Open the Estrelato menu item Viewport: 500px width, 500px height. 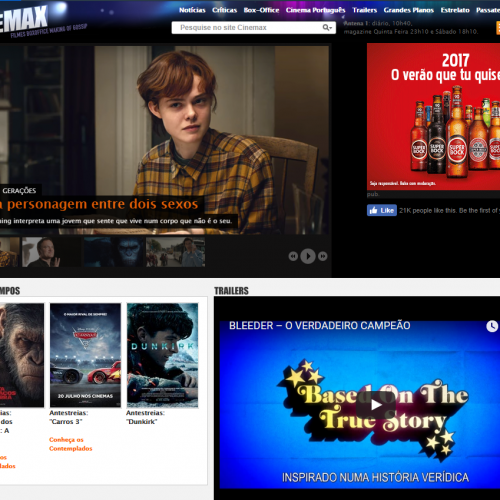point(455,10)
